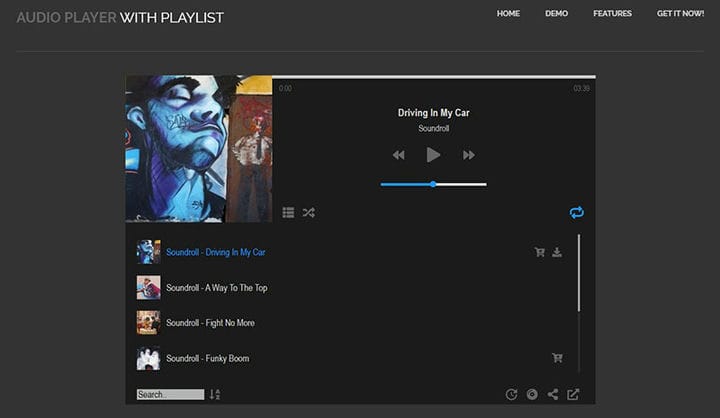Seek on the top progress bar

[434, 77]
